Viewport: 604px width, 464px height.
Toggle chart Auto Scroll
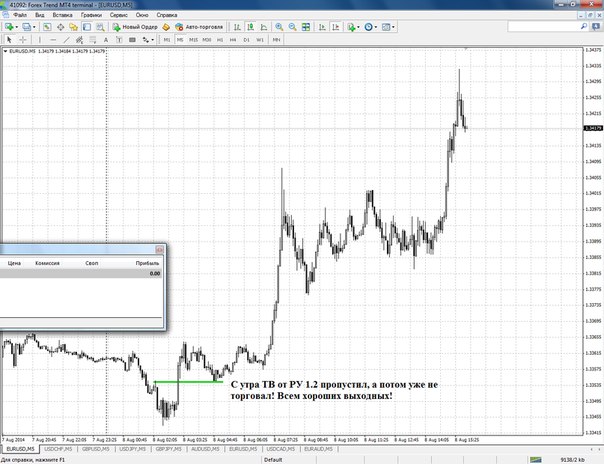point(322,27)
